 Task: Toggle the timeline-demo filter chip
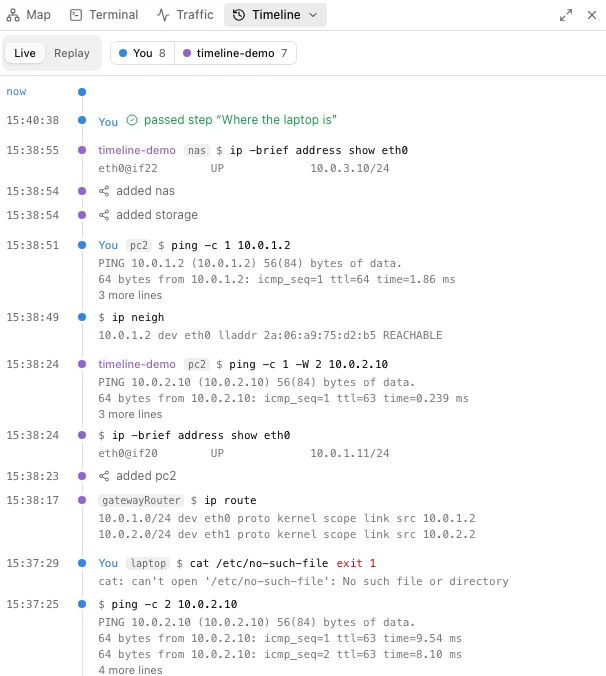[x=235, y=53]
